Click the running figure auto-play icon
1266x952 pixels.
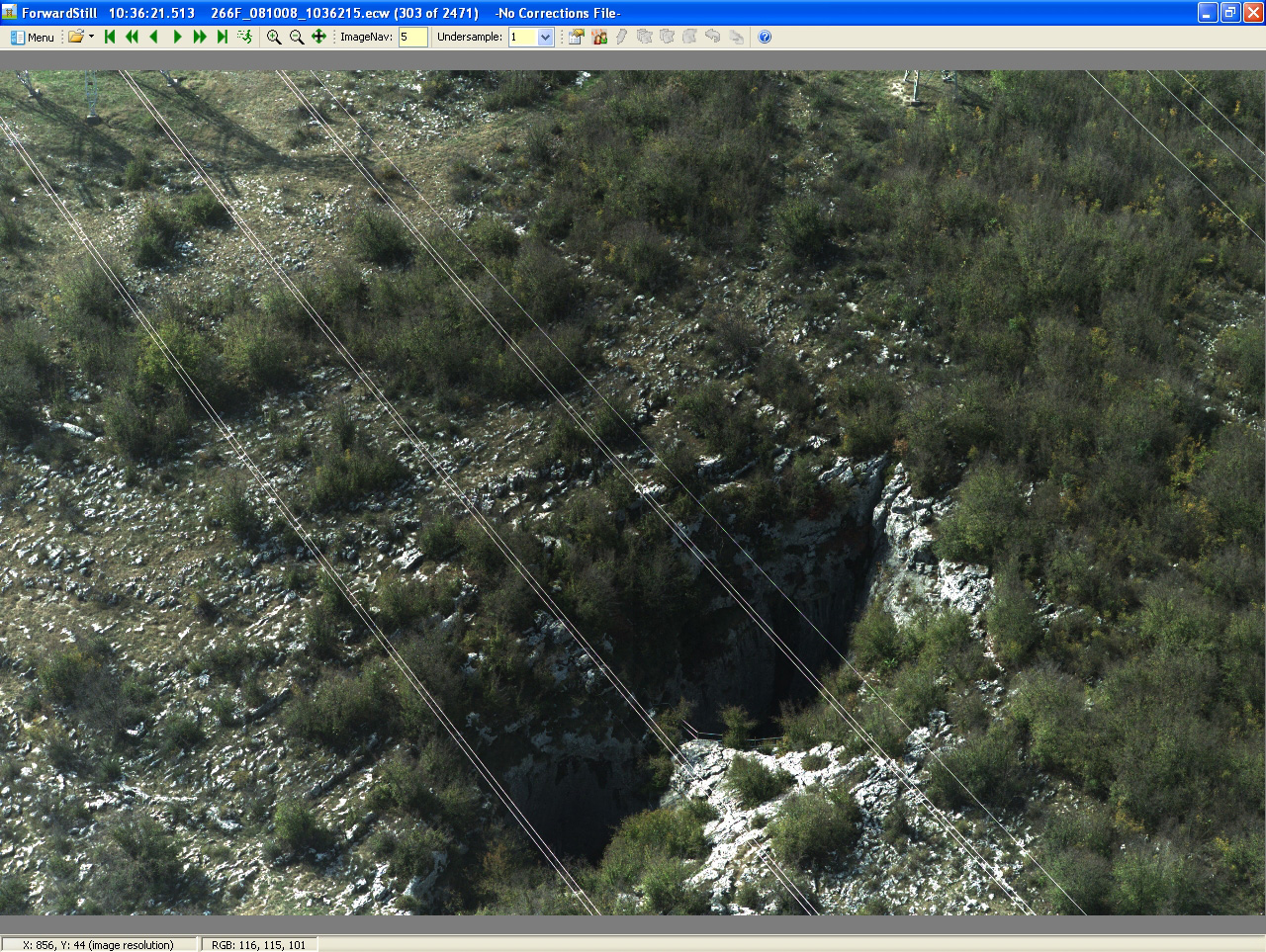tap(245, 37)
